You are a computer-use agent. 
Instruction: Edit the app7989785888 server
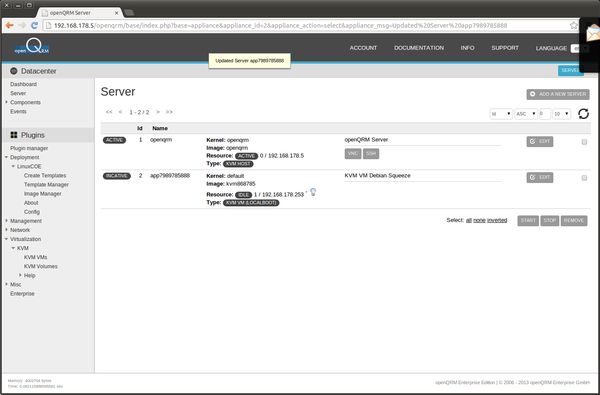pyautogui.click(x=540, y=178)
